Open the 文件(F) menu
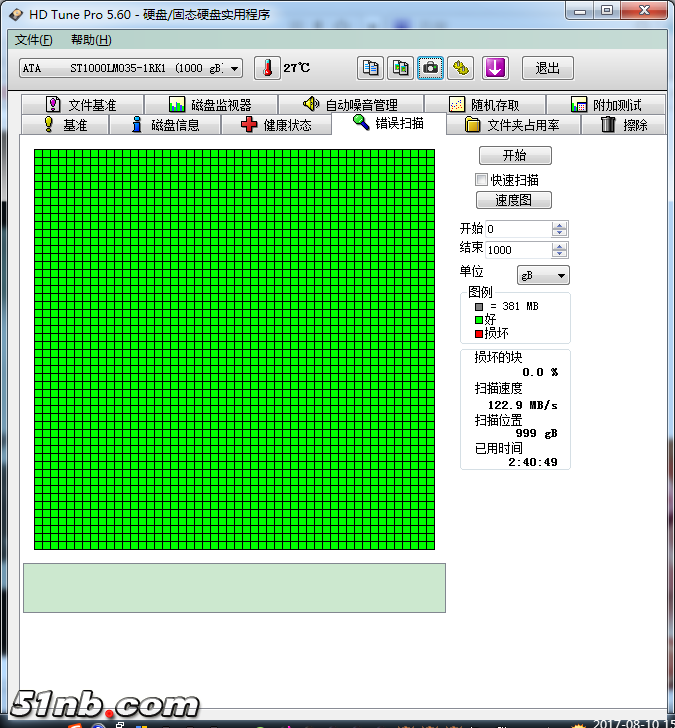This screenshot has width=675, height=728. tap(34, 40)
